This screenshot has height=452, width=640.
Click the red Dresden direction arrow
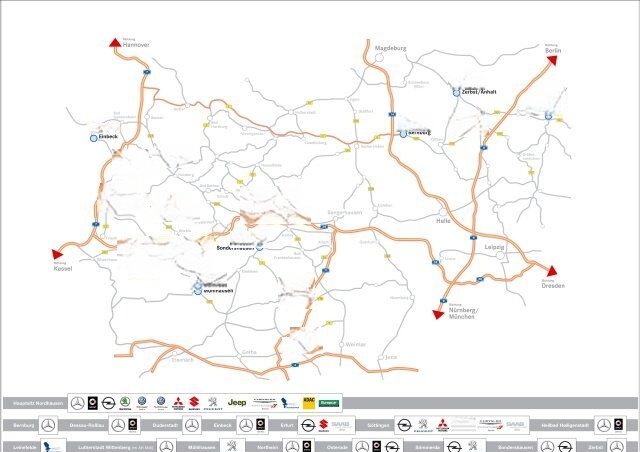(x=552, y=271)
